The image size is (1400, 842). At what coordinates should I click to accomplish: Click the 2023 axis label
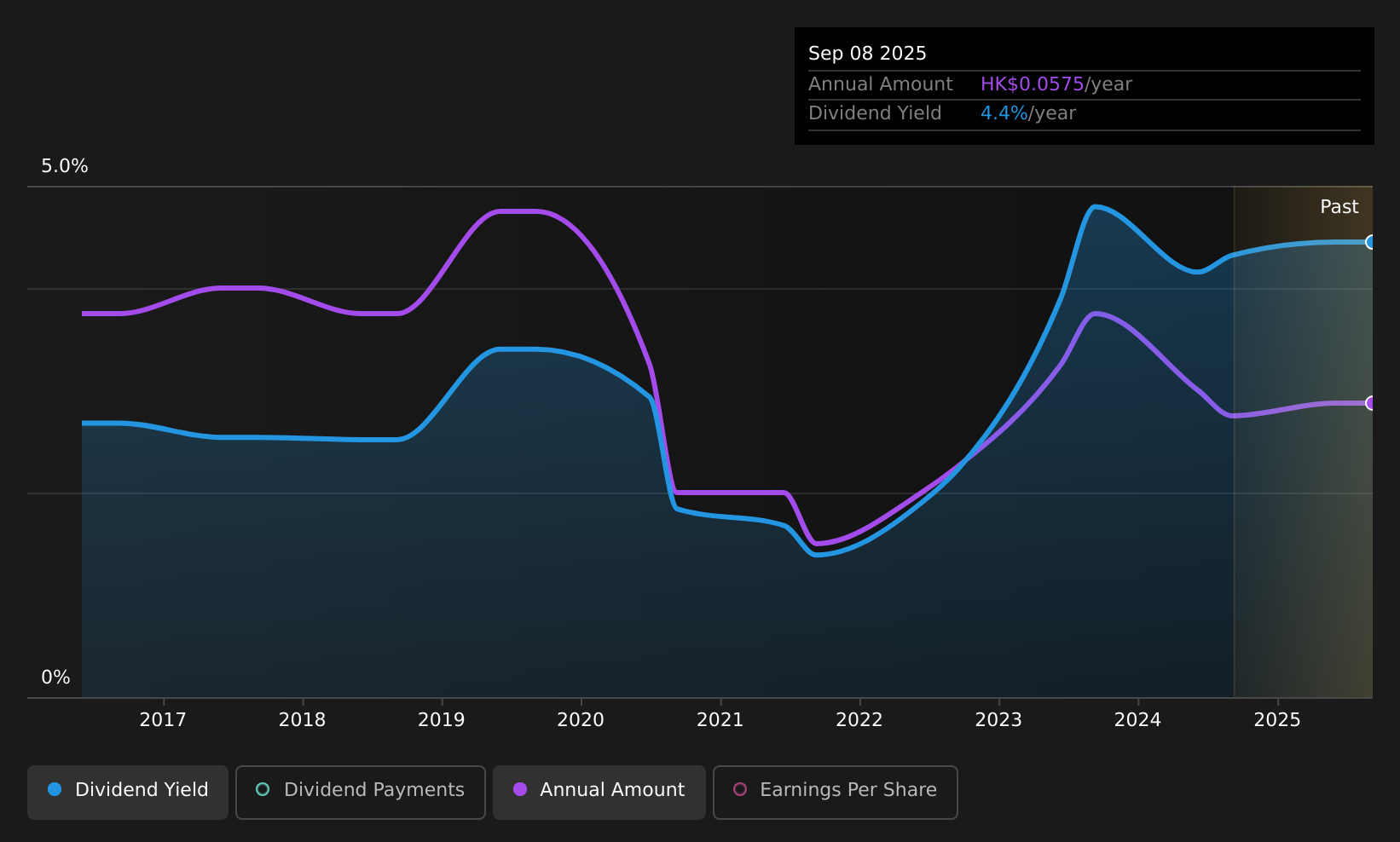pos(998,720)
